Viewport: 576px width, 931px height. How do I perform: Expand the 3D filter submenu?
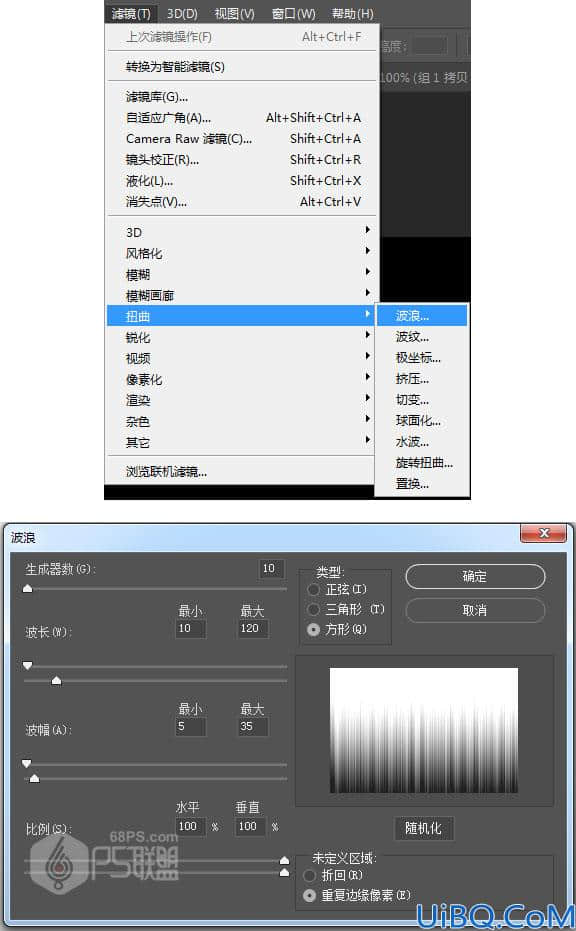[x=242, y=232]
